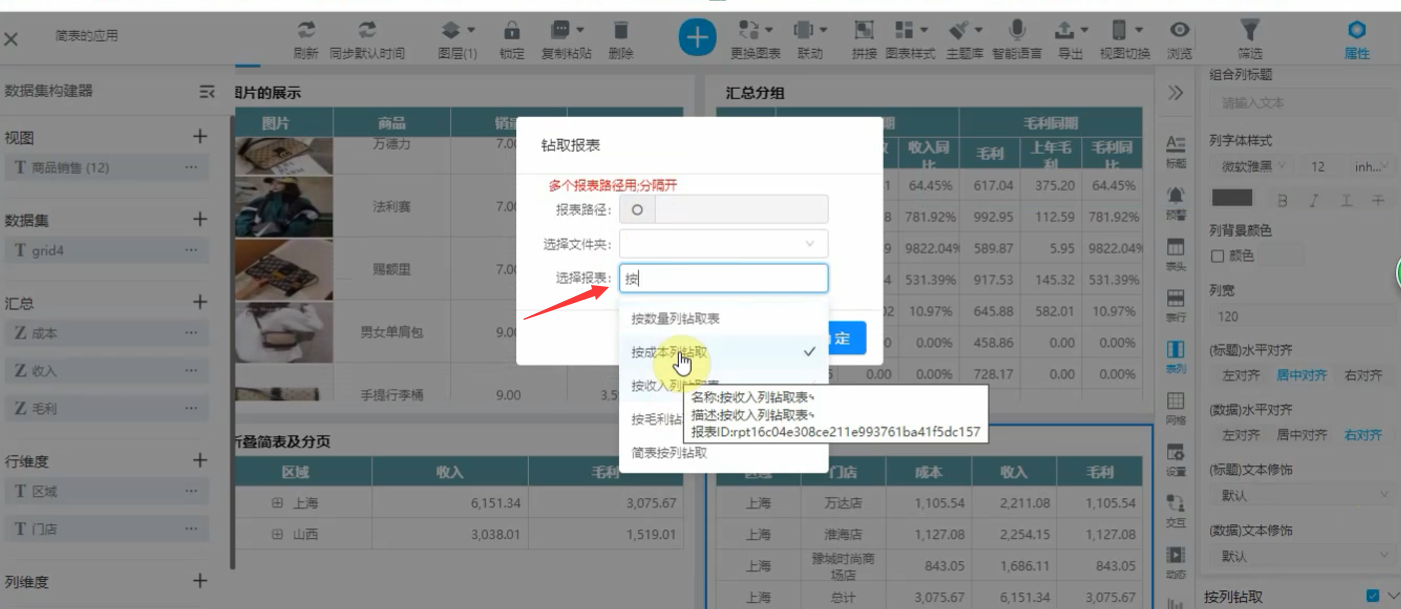Image resolution: width=1401 pixels, height=609 pixels.
Task: Click the 组合列标题 text input
Action: 1304,103
